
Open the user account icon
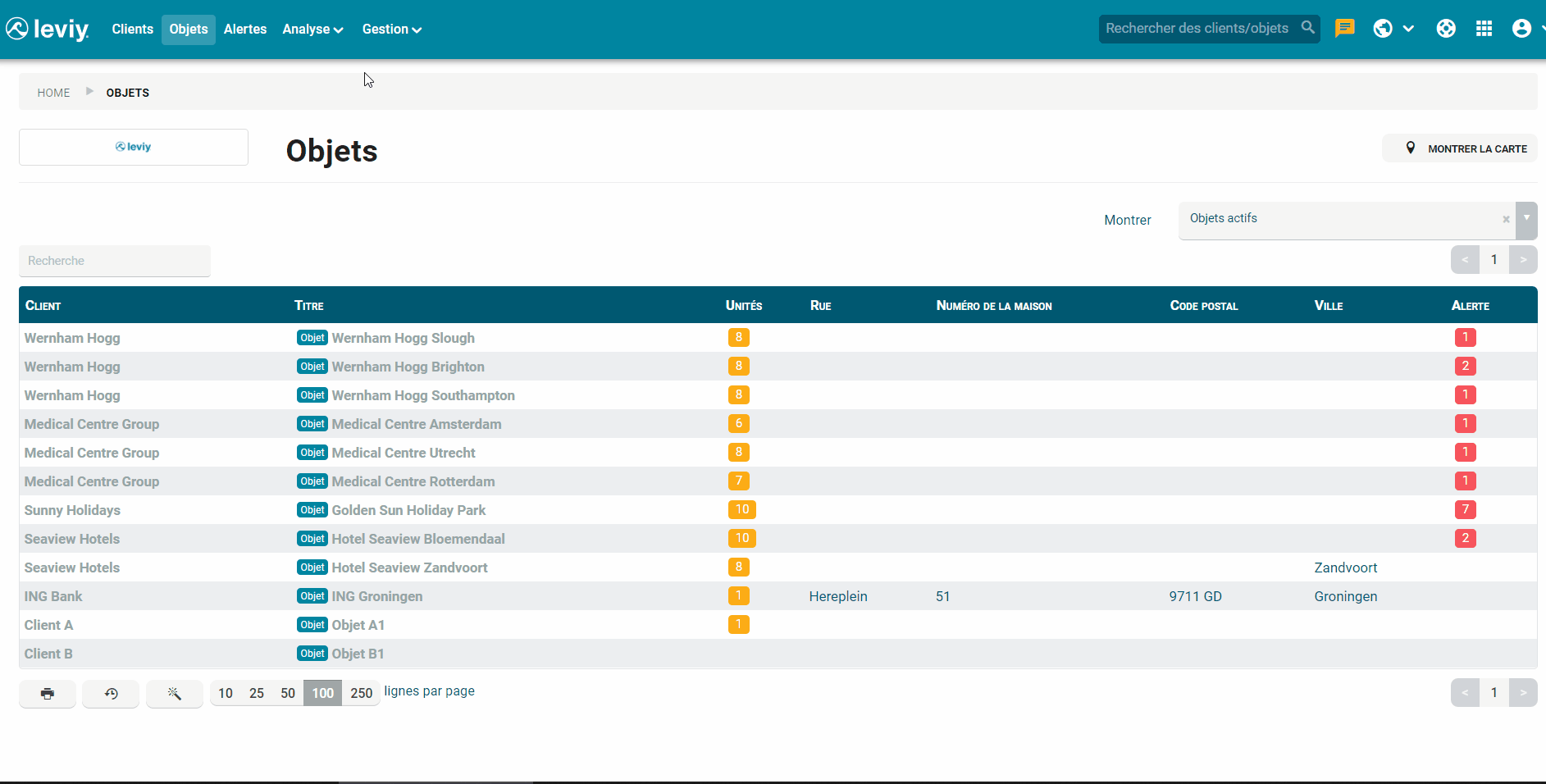click(1521, 29)
